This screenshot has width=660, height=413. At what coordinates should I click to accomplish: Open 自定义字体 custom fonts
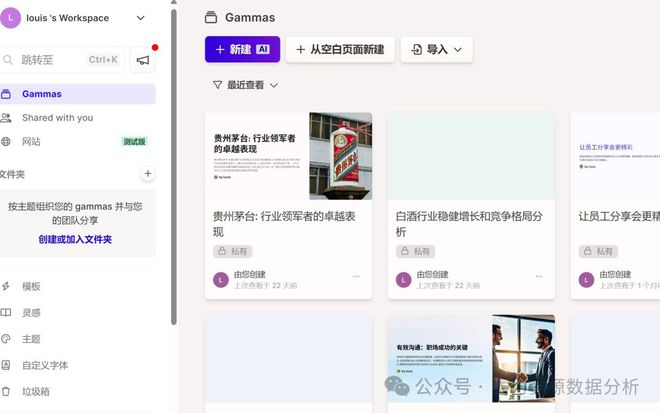(x=45, y=365)
